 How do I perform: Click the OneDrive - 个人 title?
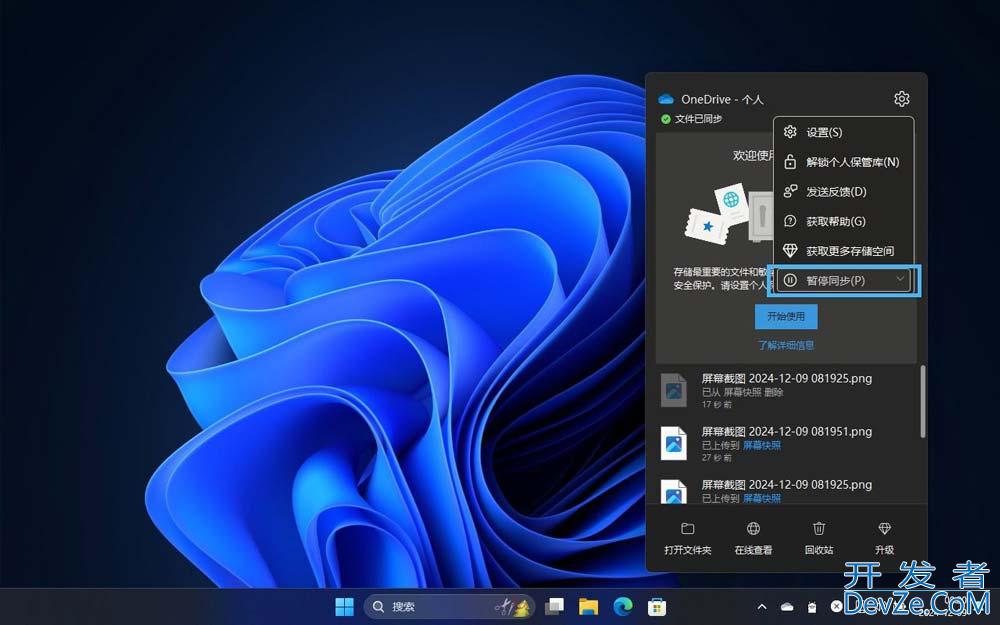[x=722, y=99]
